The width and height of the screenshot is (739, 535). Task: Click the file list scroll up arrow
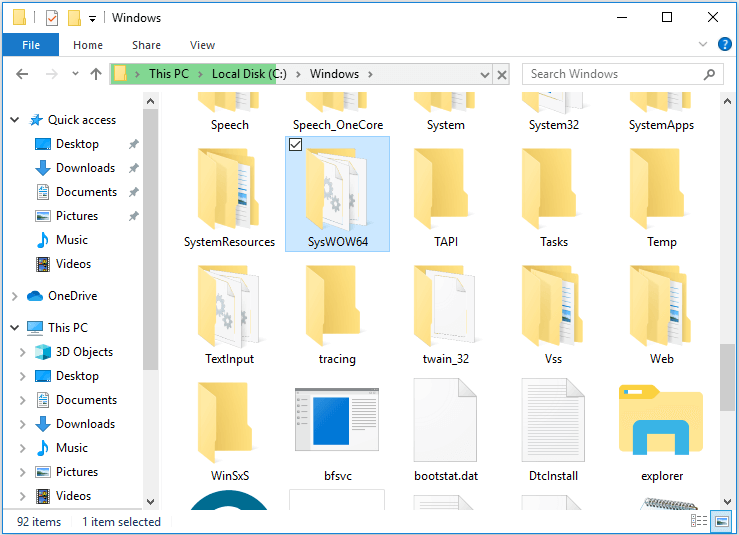point(727,101)
